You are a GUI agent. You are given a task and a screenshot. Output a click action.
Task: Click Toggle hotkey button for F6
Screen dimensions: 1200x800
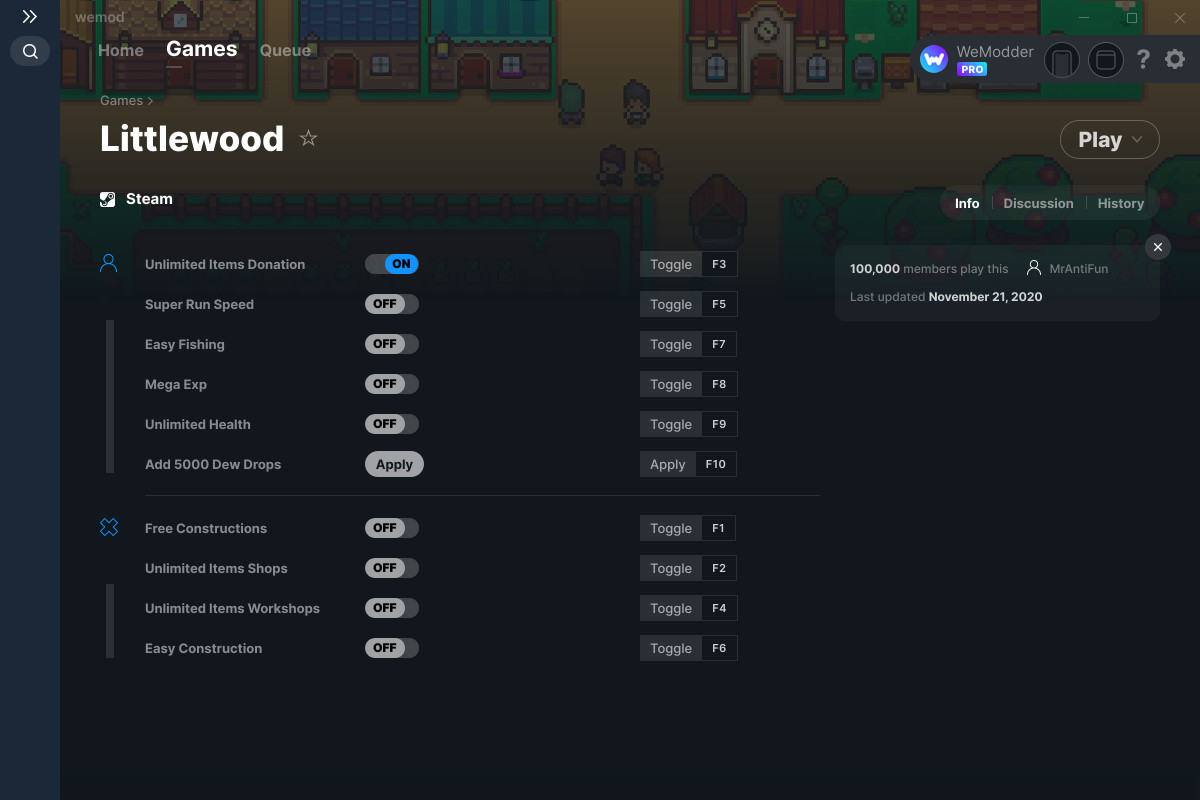click(688, 648)
